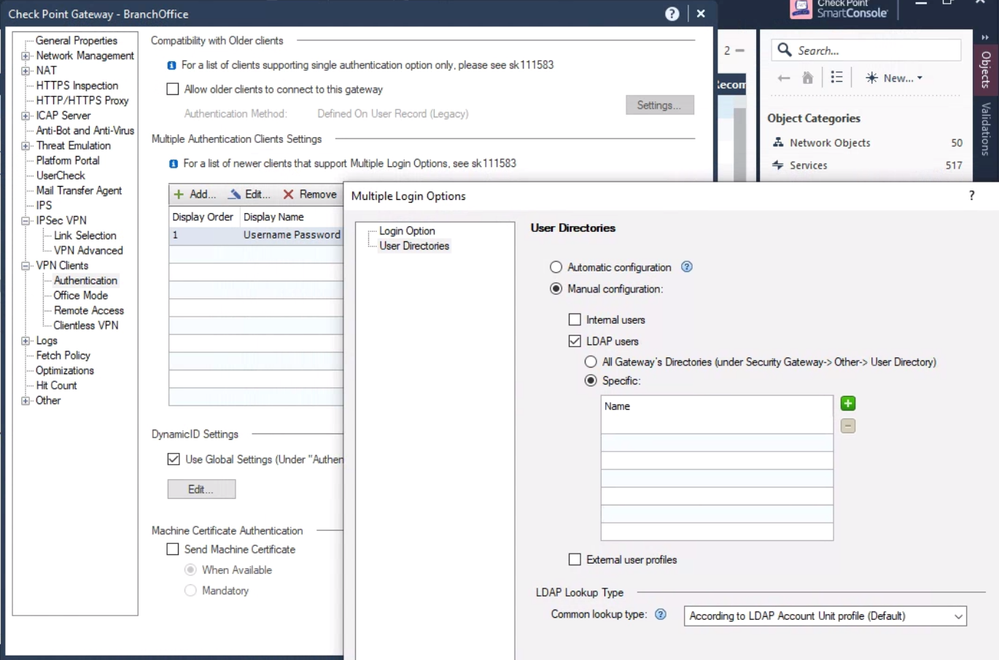The width and height of the screenshot is (999, 660).
Task: Open the New object dropdown
Action: 894,78
